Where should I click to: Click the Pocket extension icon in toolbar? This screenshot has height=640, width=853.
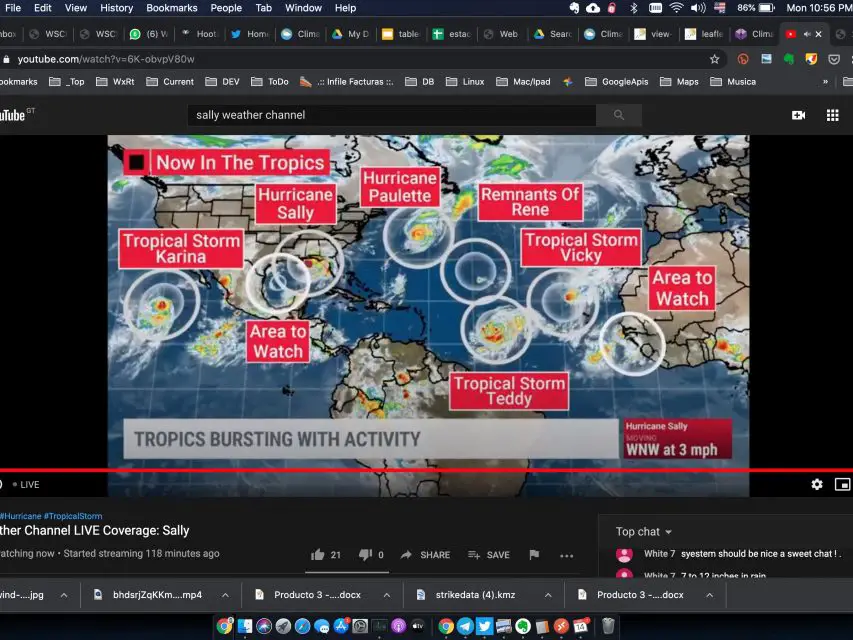pyautogui.click(x=833, y=59)
